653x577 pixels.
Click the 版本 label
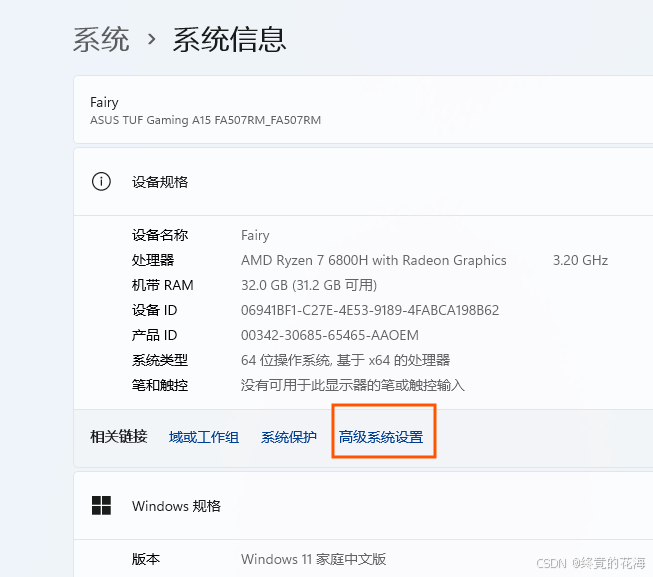(146, 559)
